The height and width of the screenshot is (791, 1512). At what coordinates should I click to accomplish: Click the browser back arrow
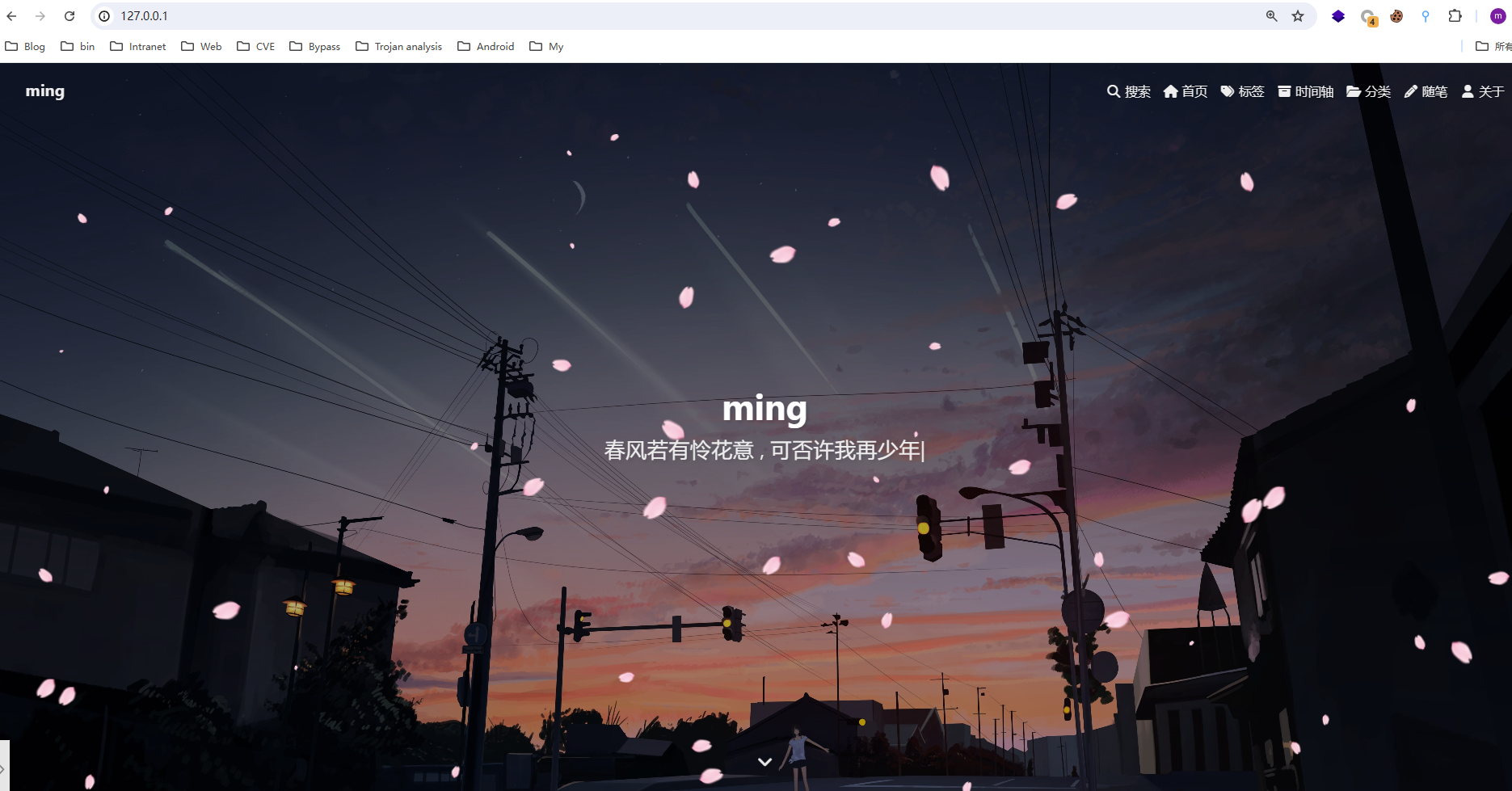(x=11, y=16)
